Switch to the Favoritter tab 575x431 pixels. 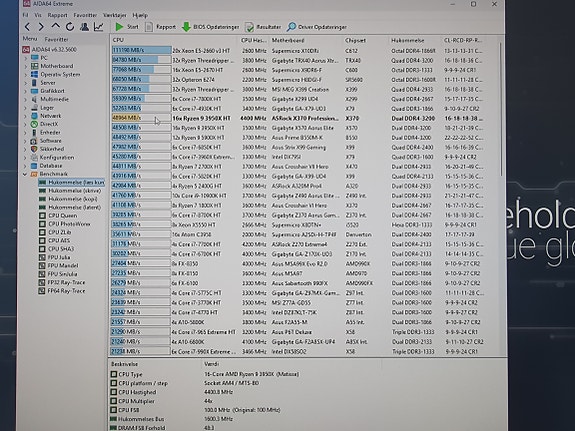pos(56,39)
